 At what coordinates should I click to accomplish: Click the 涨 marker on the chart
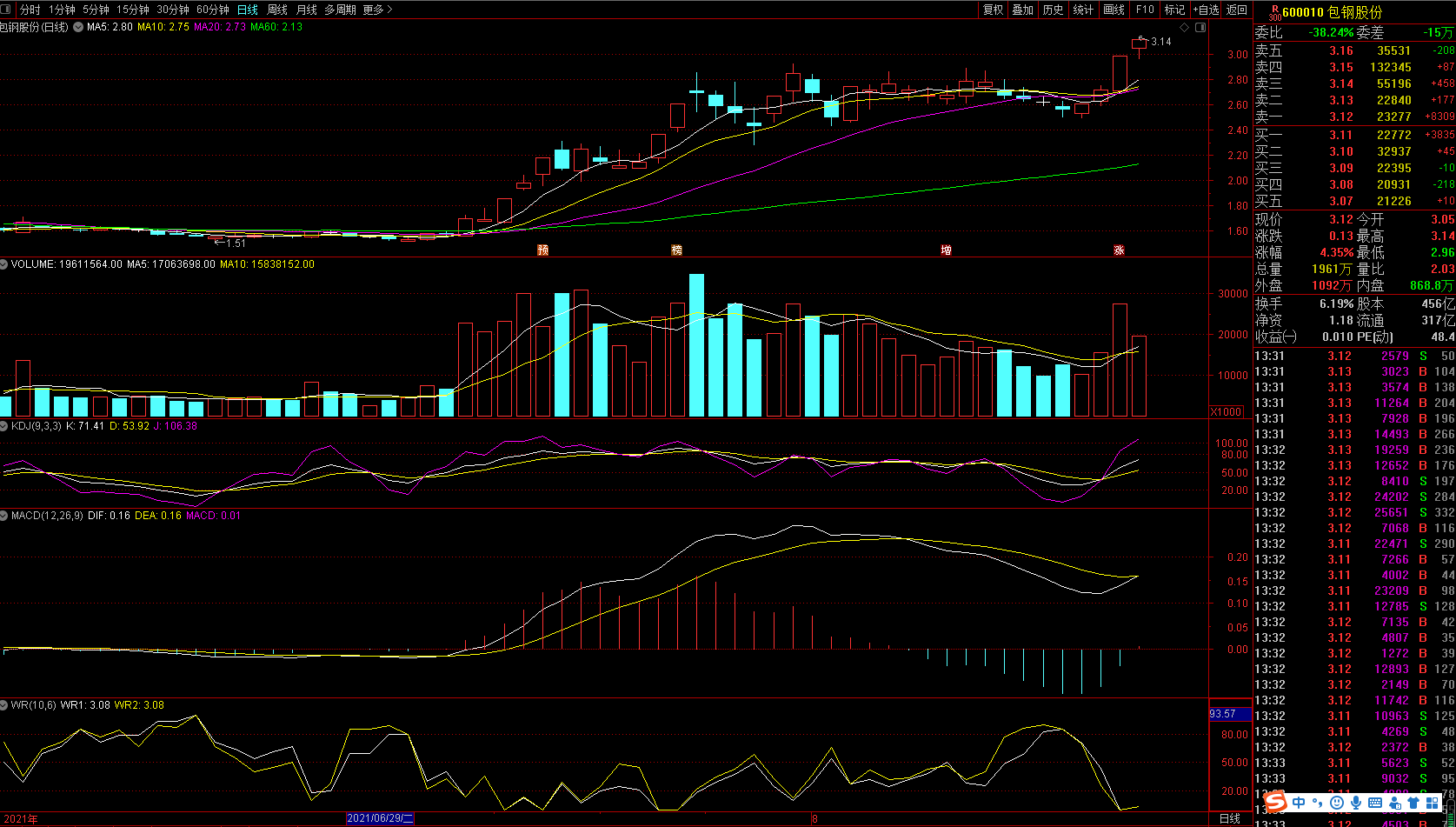(x=1119, y=250)
